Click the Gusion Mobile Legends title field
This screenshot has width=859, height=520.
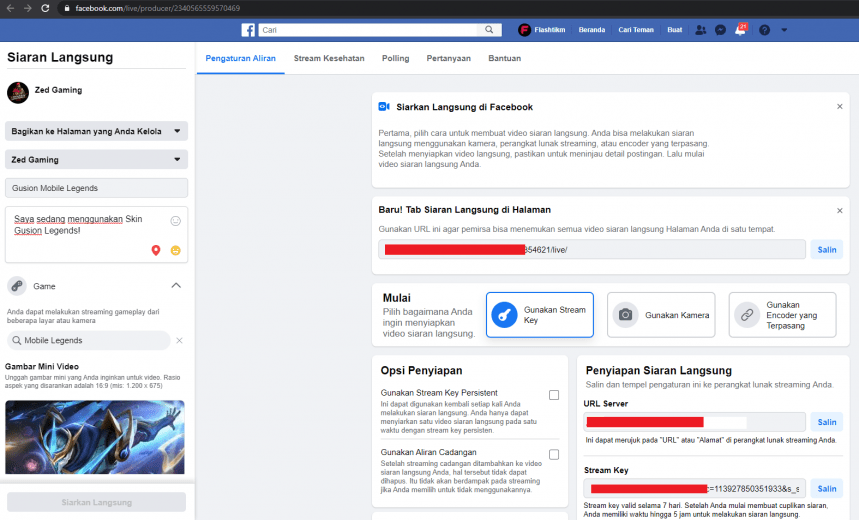96,188
